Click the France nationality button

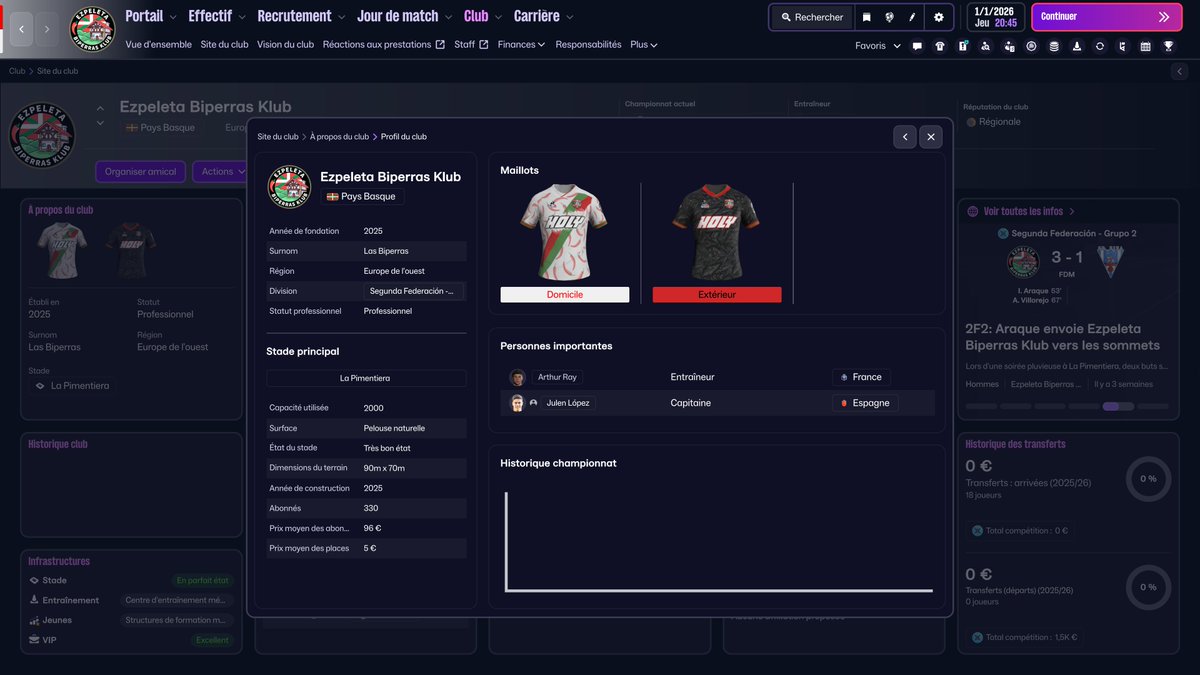[861, 378]
